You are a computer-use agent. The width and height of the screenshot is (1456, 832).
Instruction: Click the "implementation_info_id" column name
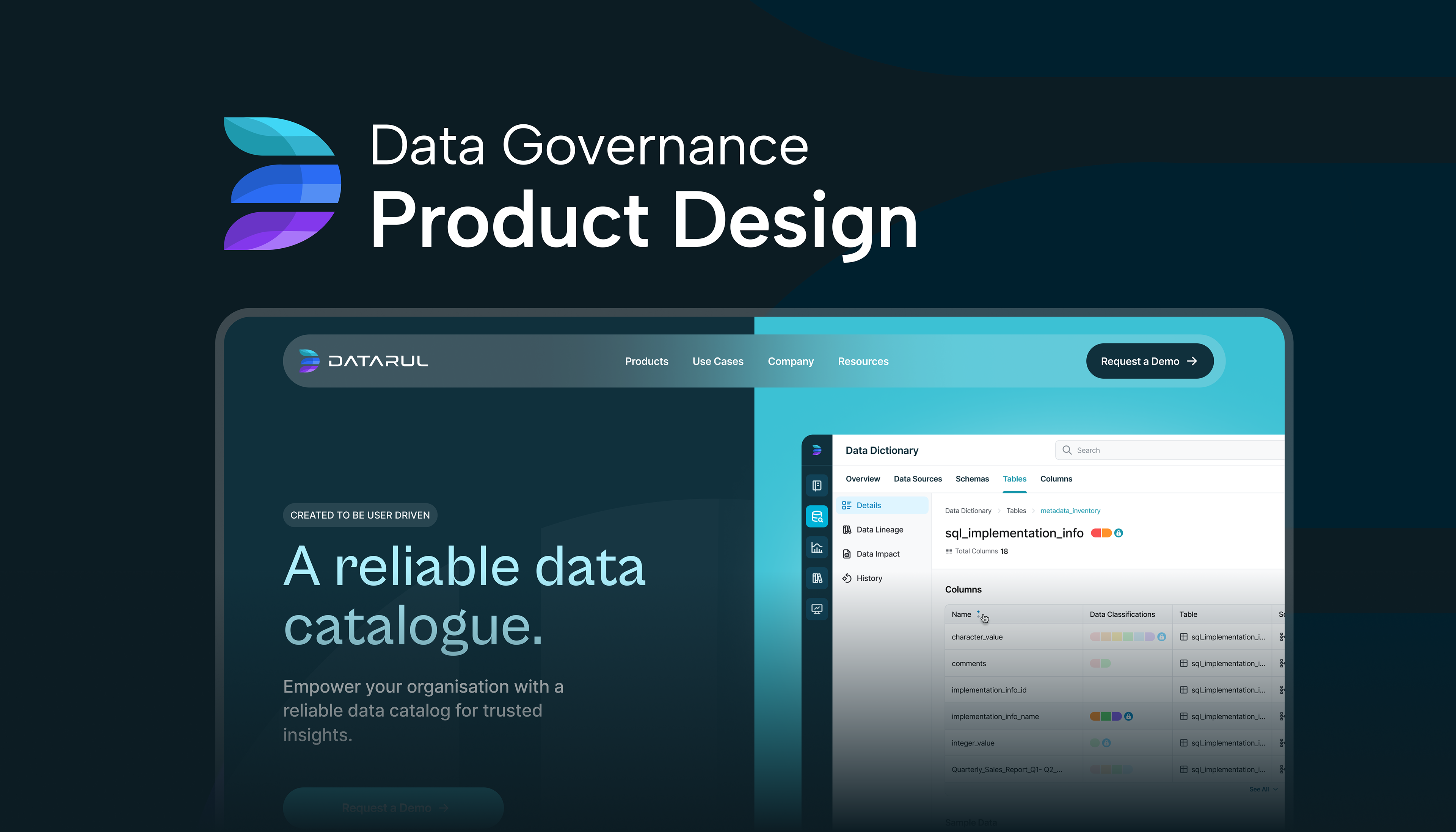pyautogui.click(x=989, y=690)
